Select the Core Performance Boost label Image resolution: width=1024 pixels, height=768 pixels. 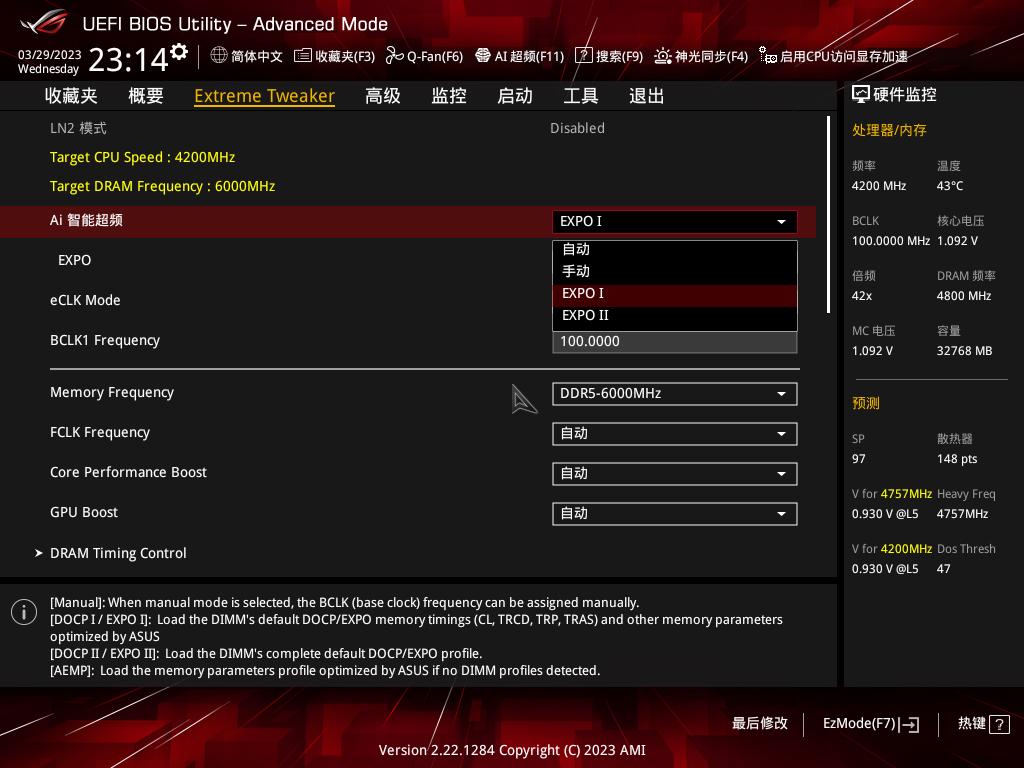tap(128, 472)
